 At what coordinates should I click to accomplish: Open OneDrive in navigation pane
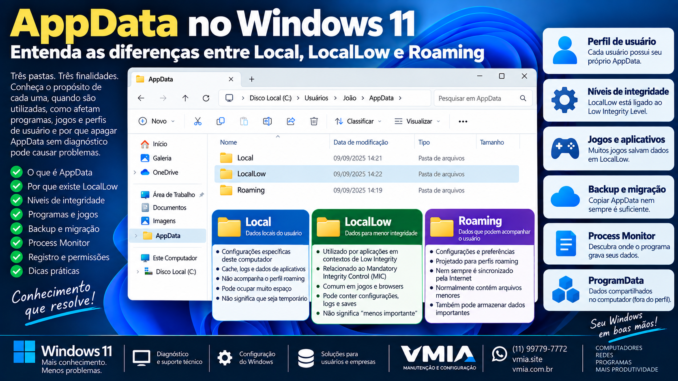tap(159, 172)
